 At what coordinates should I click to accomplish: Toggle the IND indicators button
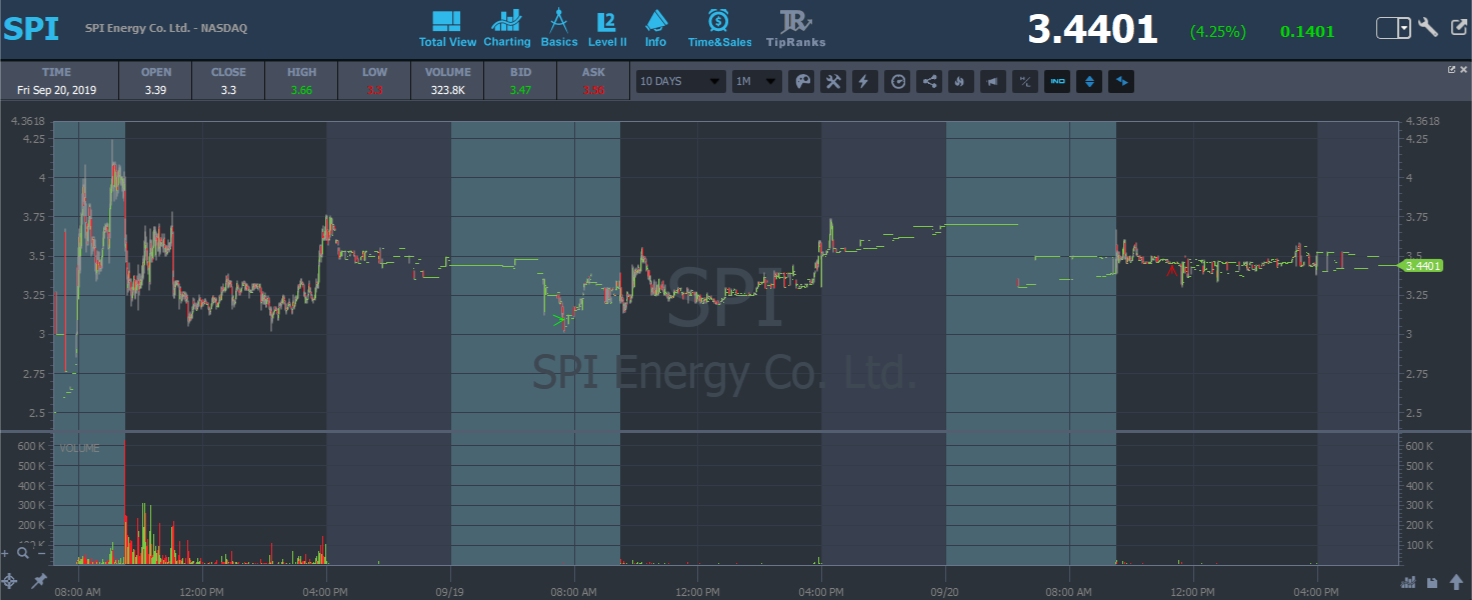tap(1057, 82)
